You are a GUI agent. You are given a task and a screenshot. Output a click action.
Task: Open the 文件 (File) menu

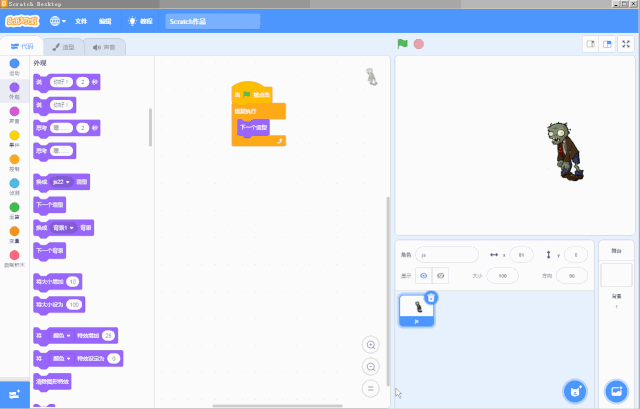[81, 21]
